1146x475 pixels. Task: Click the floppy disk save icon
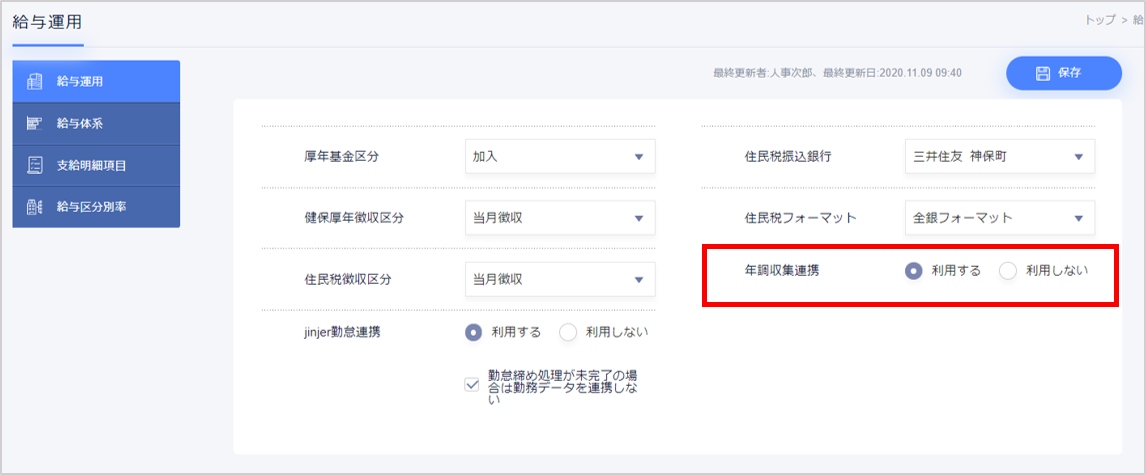click(1042, 73)
